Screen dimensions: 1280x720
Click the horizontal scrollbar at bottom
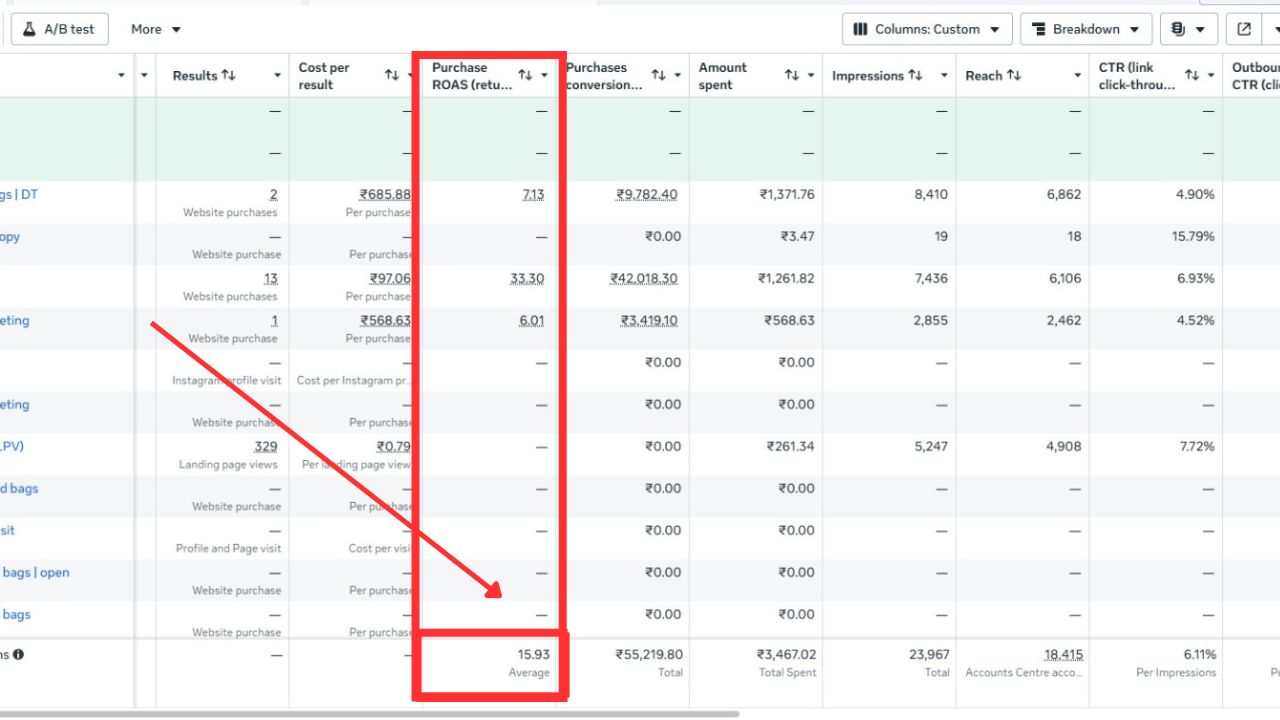[x=369, y=714]
